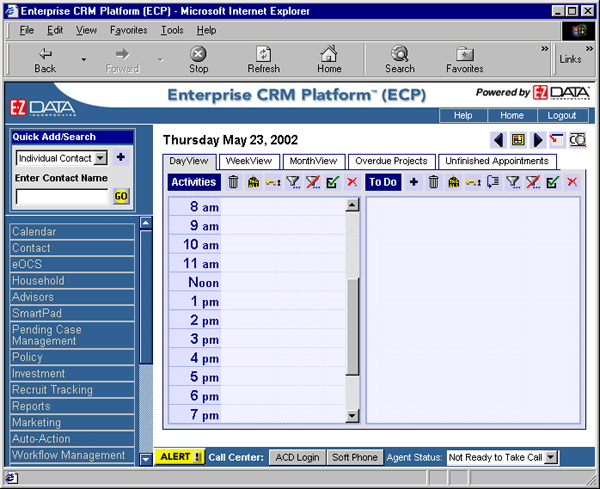Image resolution: width=600 pixels, height=489 pixels.
Task: Select the DayView tab
Action: (189, 161)
